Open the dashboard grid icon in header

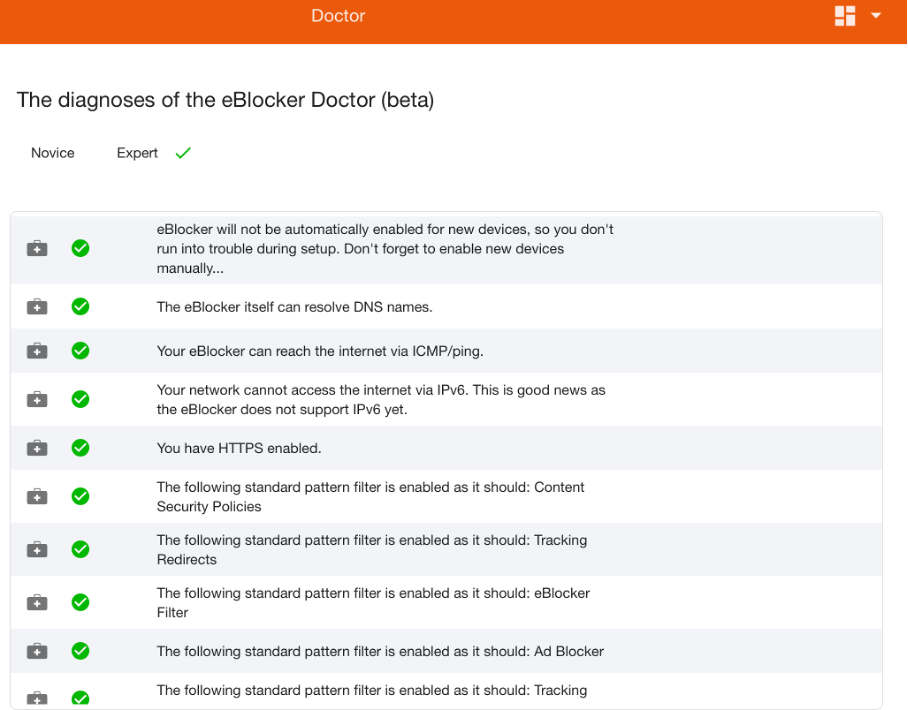tap(845, 16)
